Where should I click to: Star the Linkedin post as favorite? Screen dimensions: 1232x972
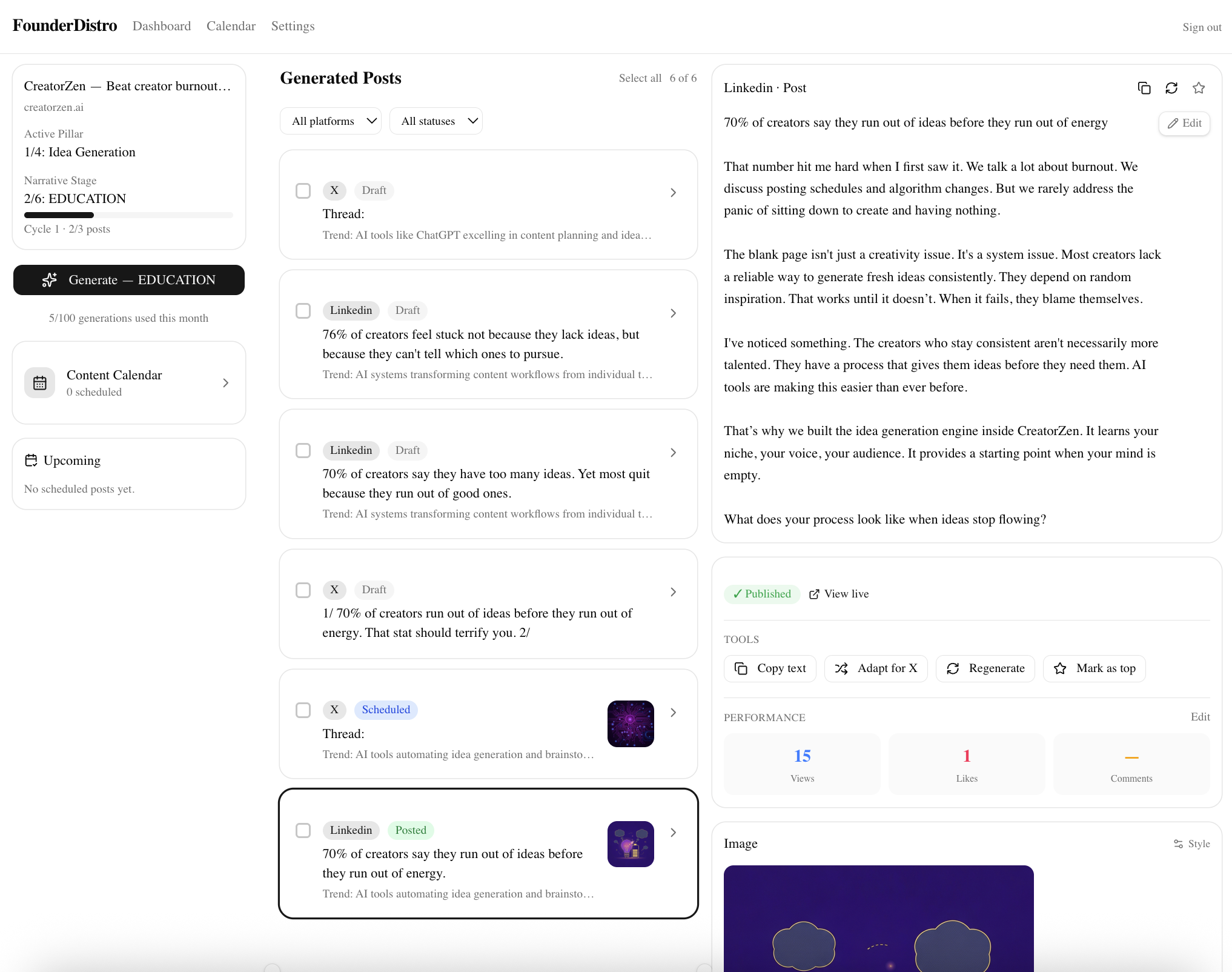click(x=1199, y=88)
